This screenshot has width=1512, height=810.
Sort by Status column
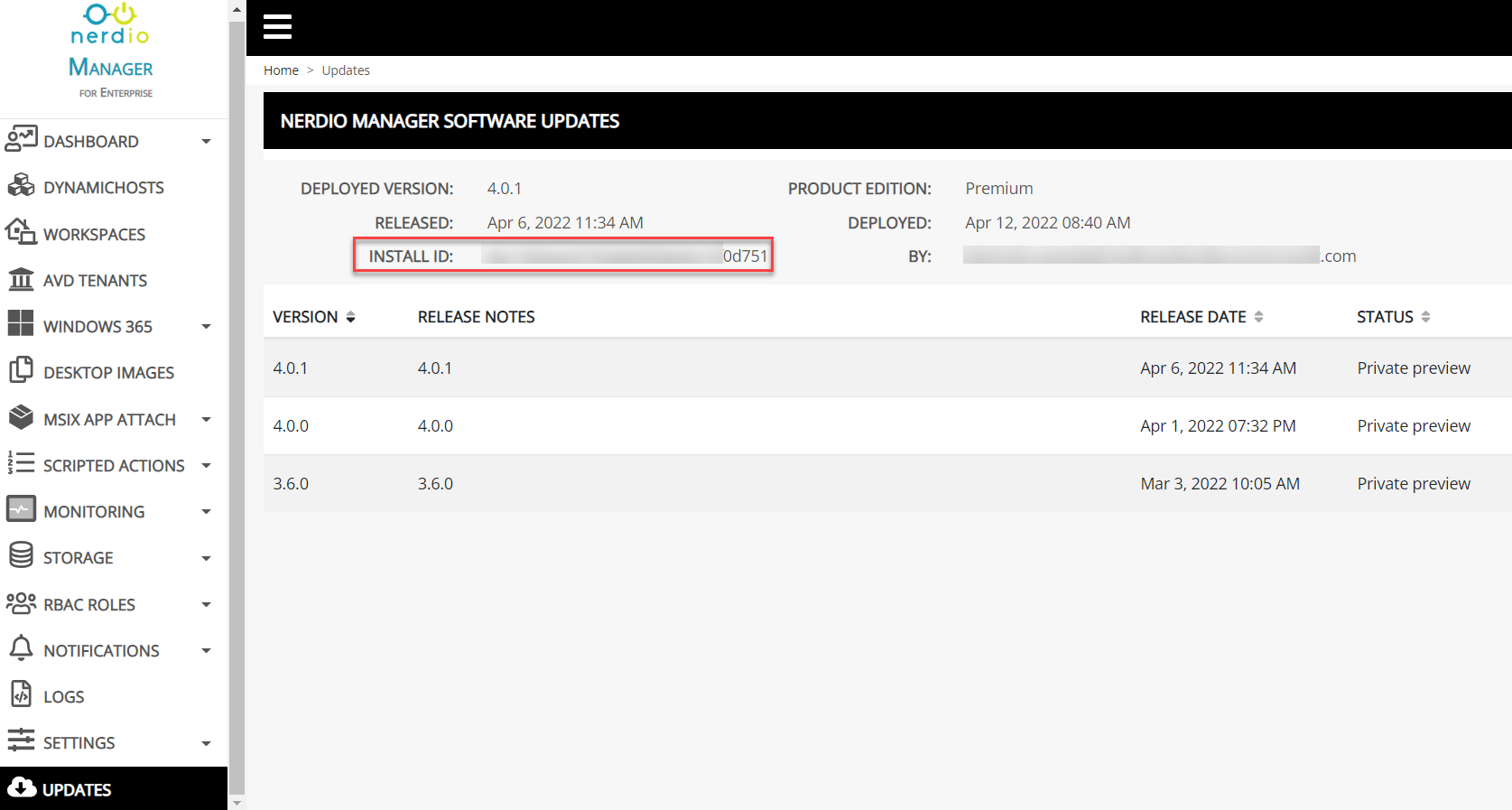1393,317
